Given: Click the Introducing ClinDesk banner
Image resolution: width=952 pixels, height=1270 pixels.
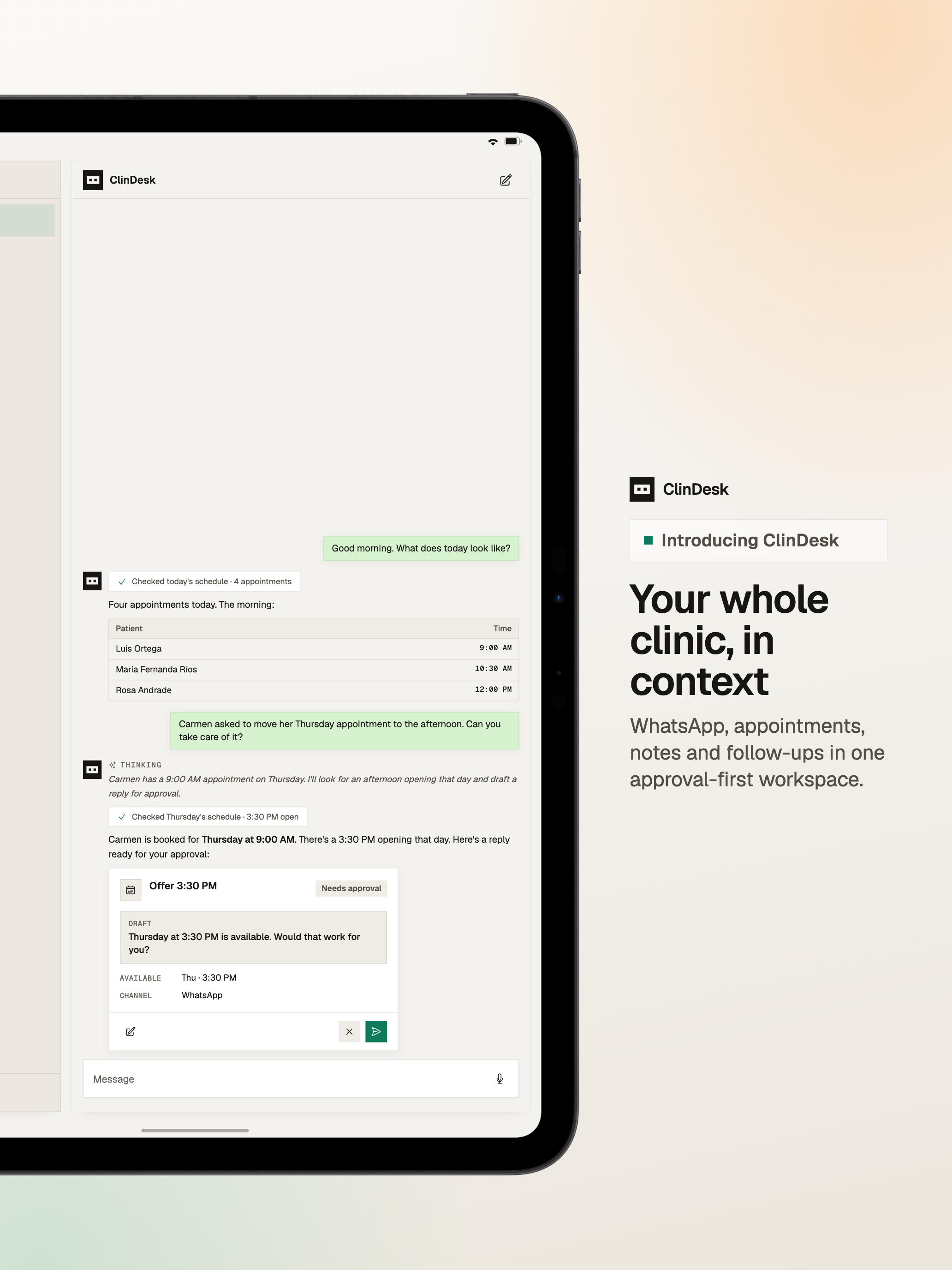Looking at the screenshot, I should [758, 540].
